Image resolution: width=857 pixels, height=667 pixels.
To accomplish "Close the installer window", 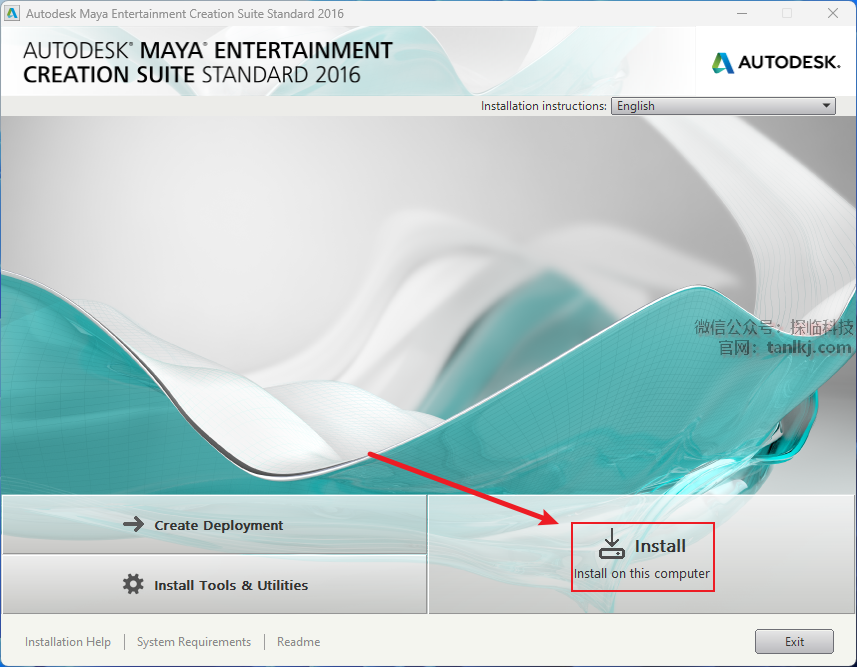I will coord(833,13).
